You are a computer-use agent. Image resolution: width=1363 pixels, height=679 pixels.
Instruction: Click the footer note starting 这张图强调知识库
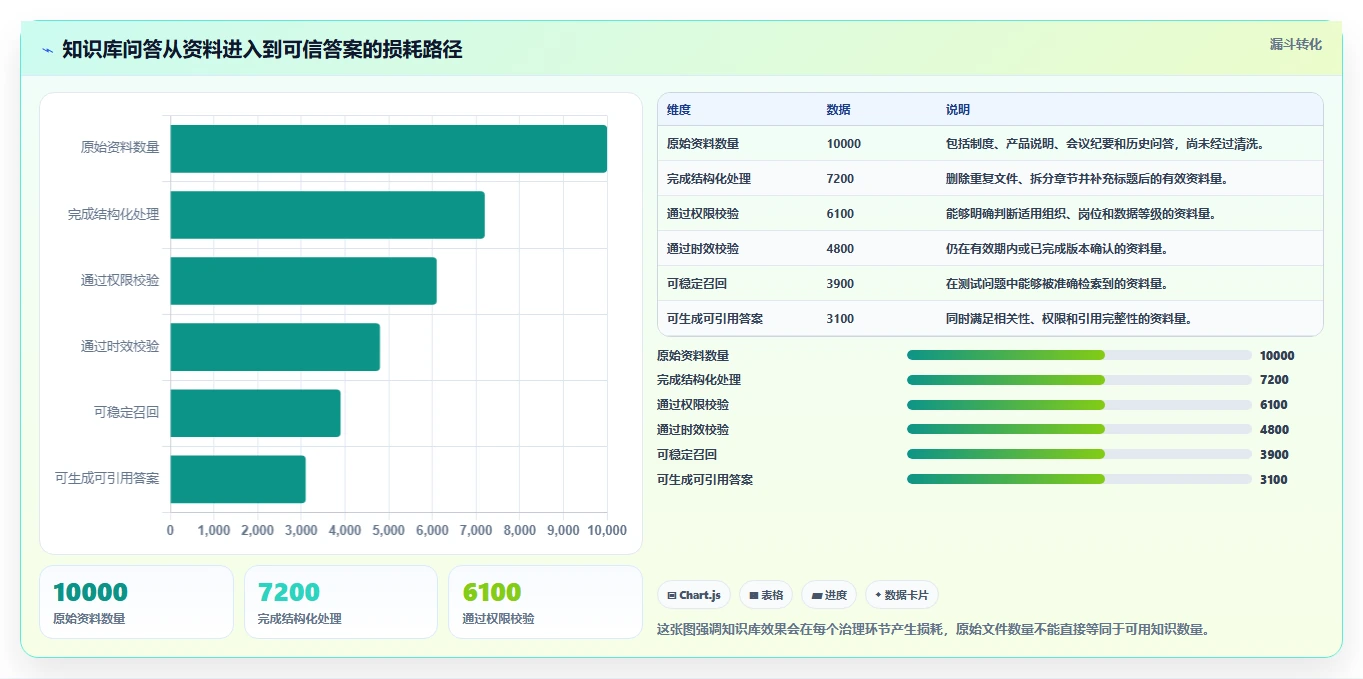[933, 630]
